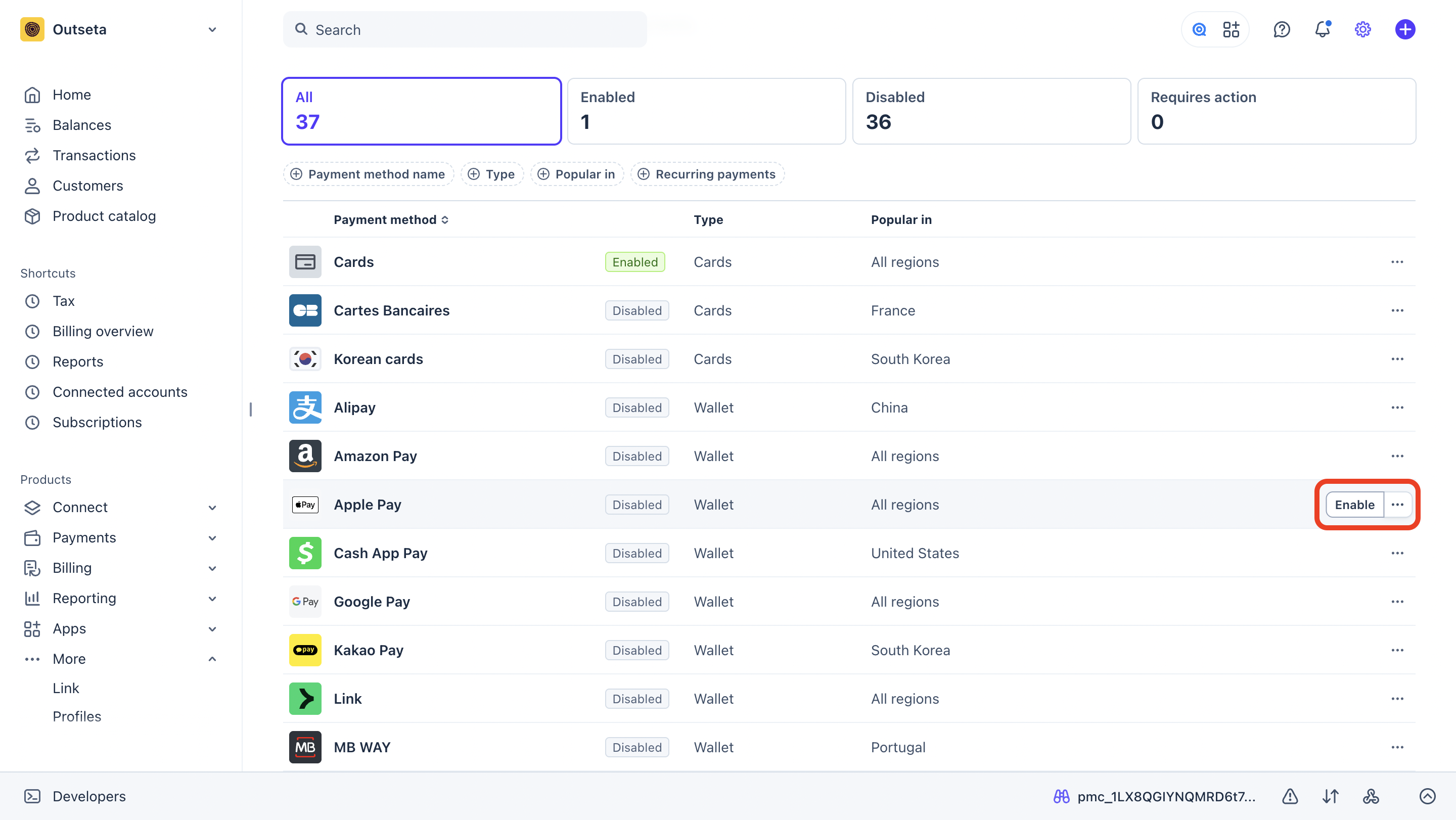The image size is (1456, 820).
Task: Open the apps grid-plus icon in header
Action: tap(1231, 29)
